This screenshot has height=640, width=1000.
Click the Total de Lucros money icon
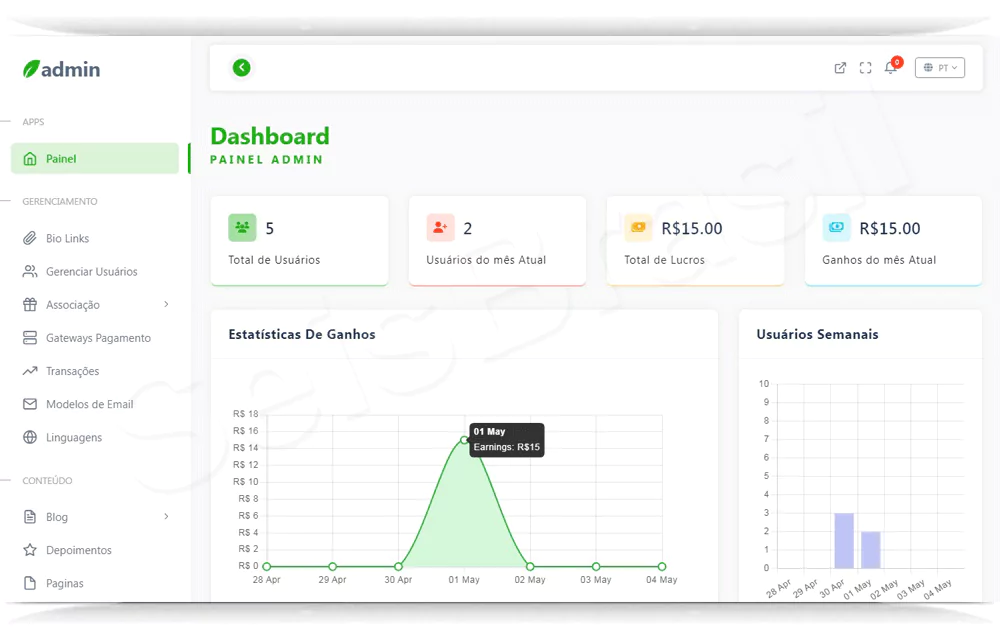[638, 228]
